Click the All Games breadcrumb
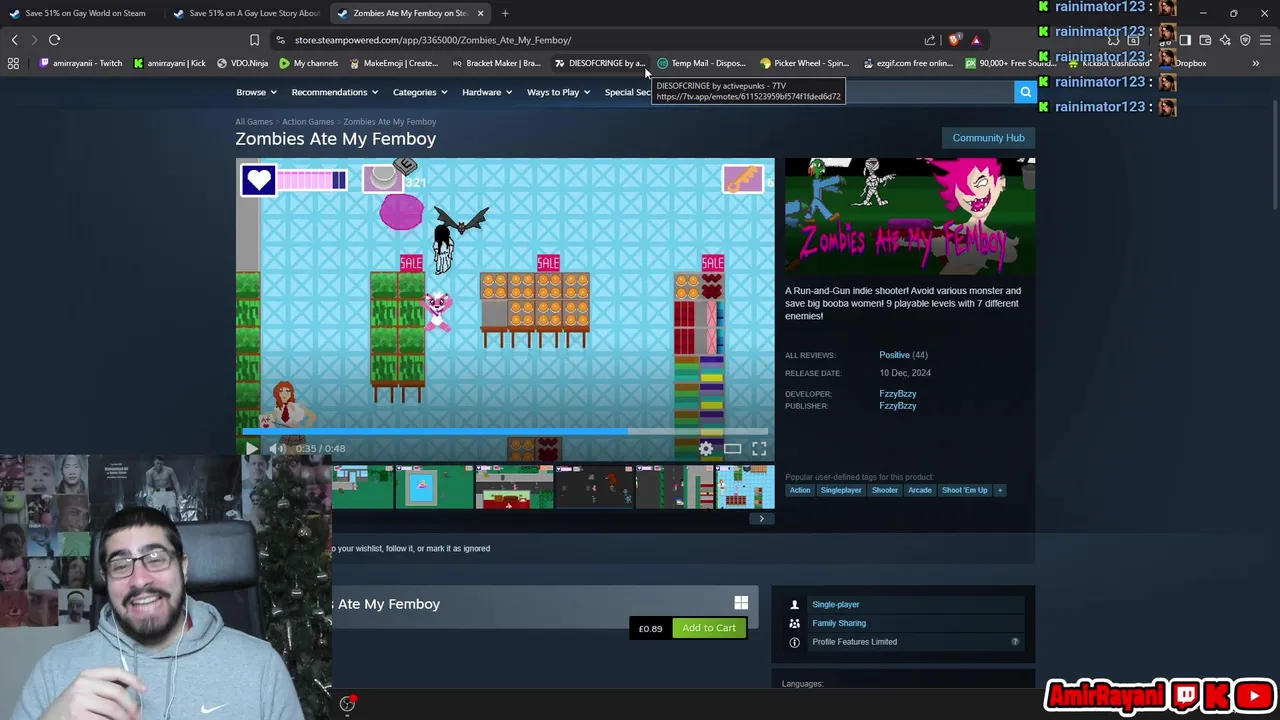This screenshot has height=720, width=1280. [254, 122]
